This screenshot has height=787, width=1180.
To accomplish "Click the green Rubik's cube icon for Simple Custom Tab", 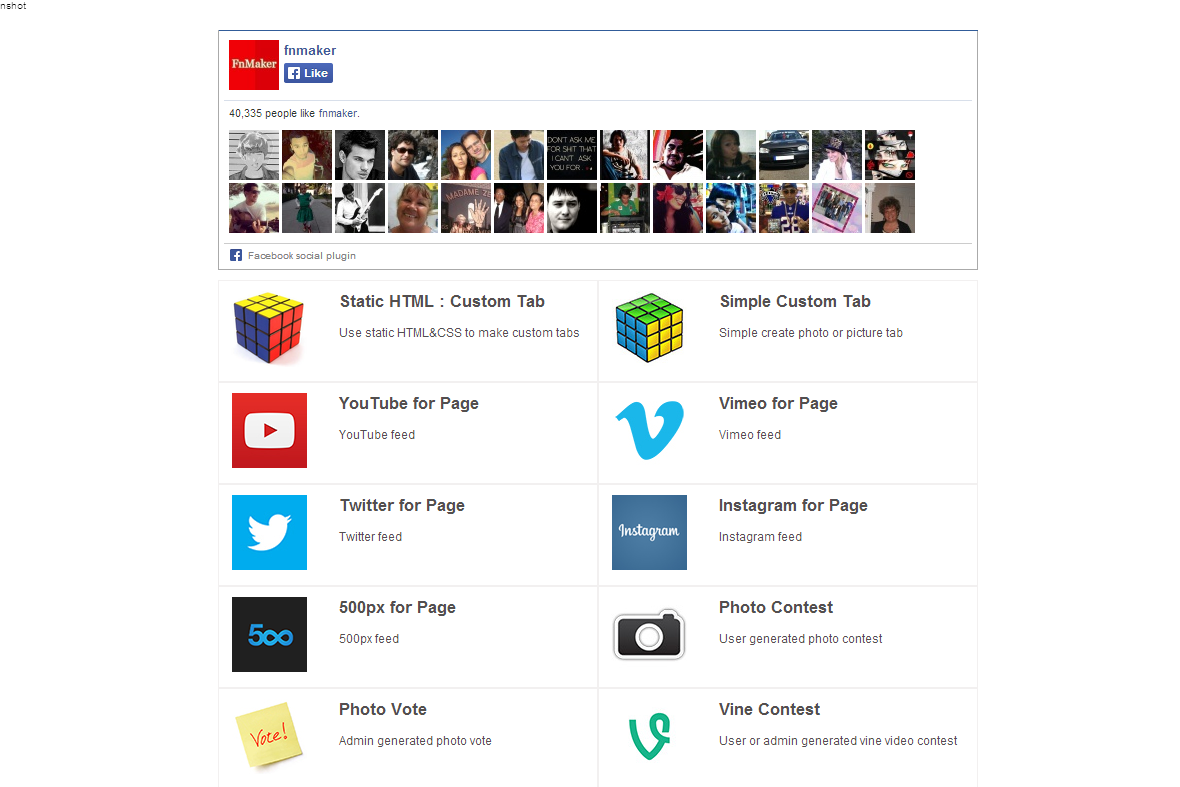I will (649, 328).
